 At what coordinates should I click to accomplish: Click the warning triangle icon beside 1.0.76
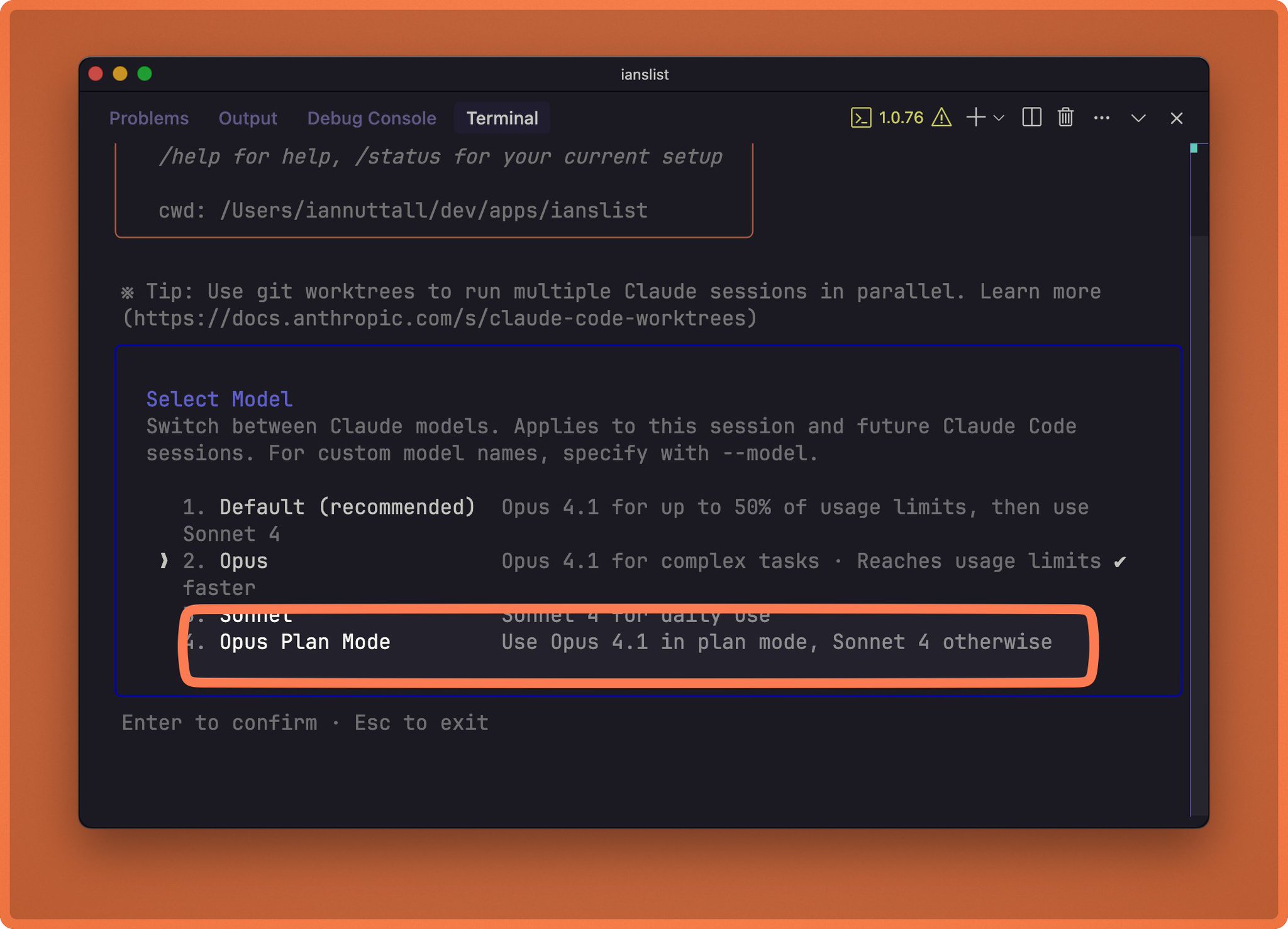(x=941, y=118)
